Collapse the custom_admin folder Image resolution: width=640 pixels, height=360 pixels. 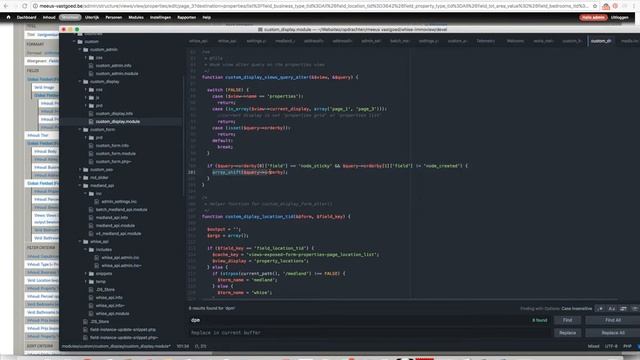click(x=80, y=49)
